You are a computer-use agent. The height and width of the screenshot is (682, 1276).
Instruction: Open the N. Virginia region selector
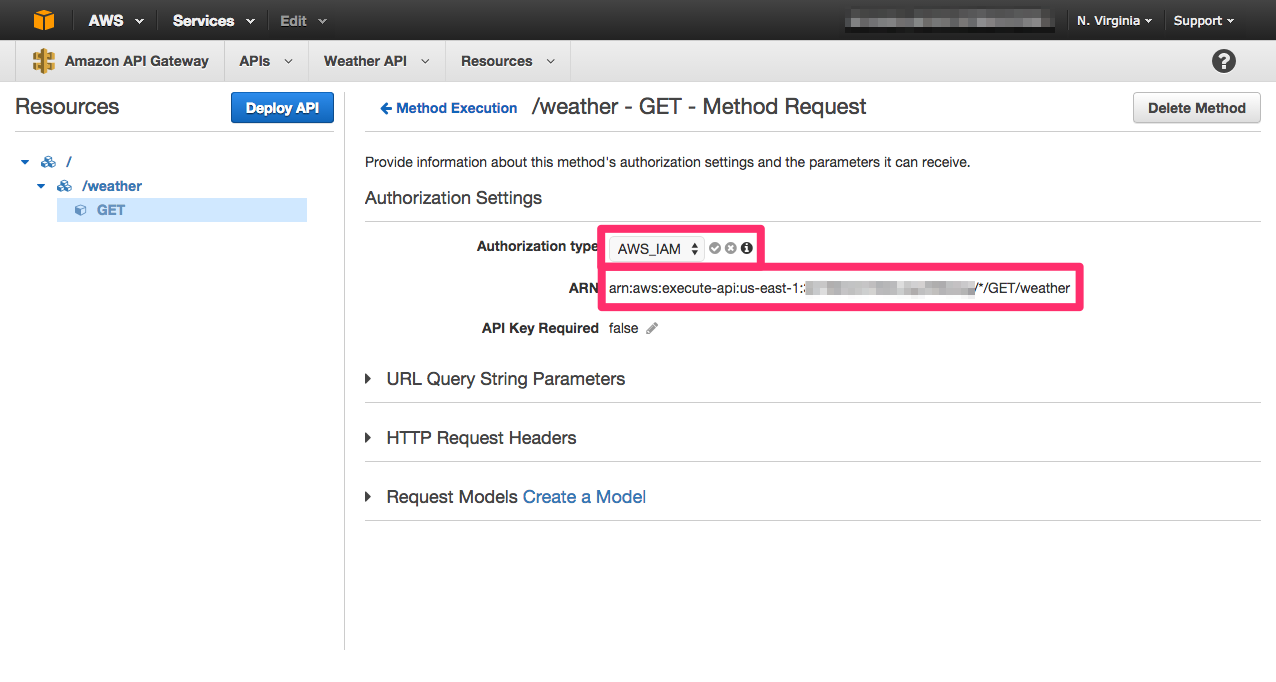click(1114, 20)
